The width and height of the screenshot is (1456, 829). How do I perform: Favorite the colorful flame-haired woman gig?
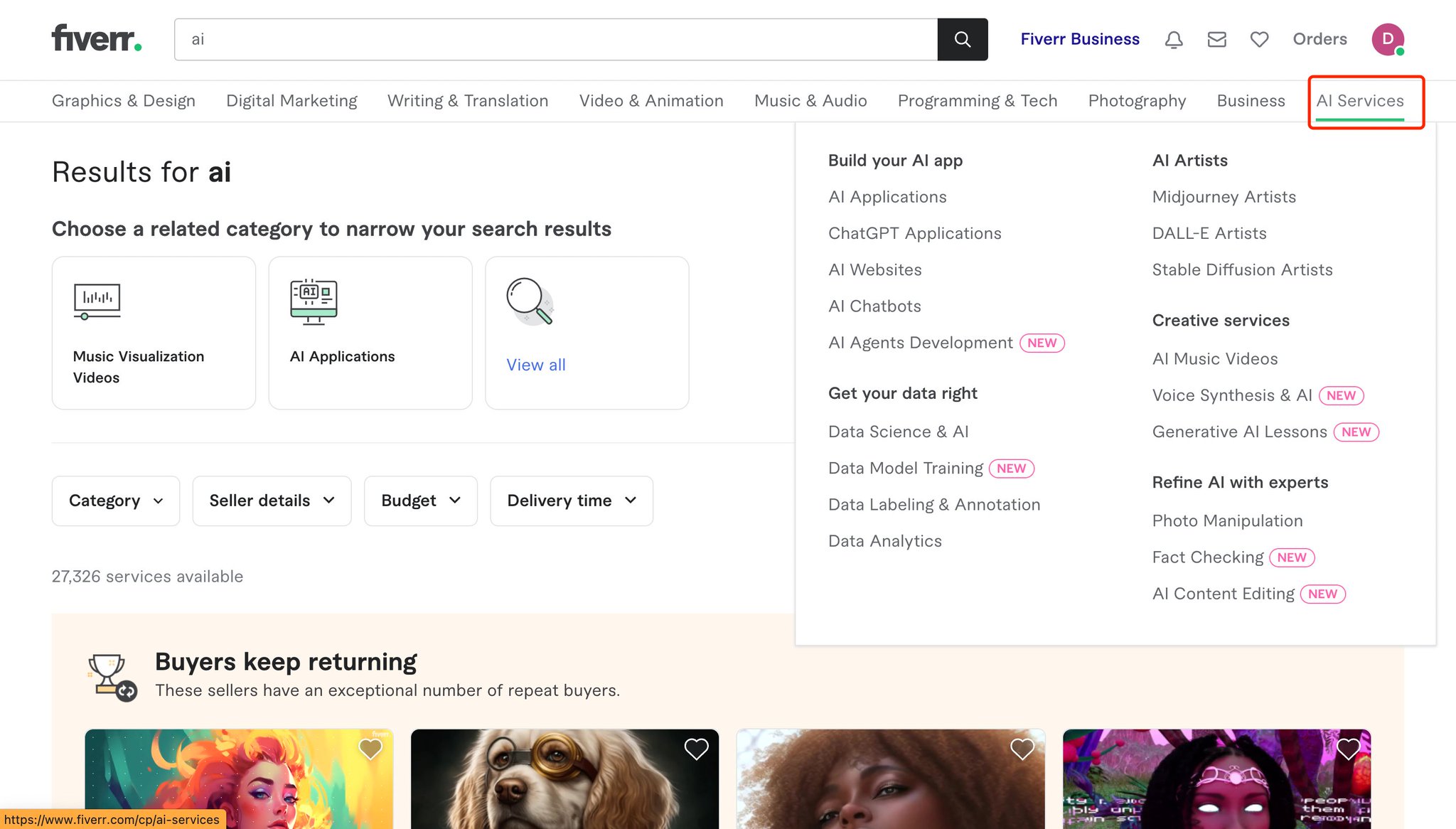click(x=370, y=749)
